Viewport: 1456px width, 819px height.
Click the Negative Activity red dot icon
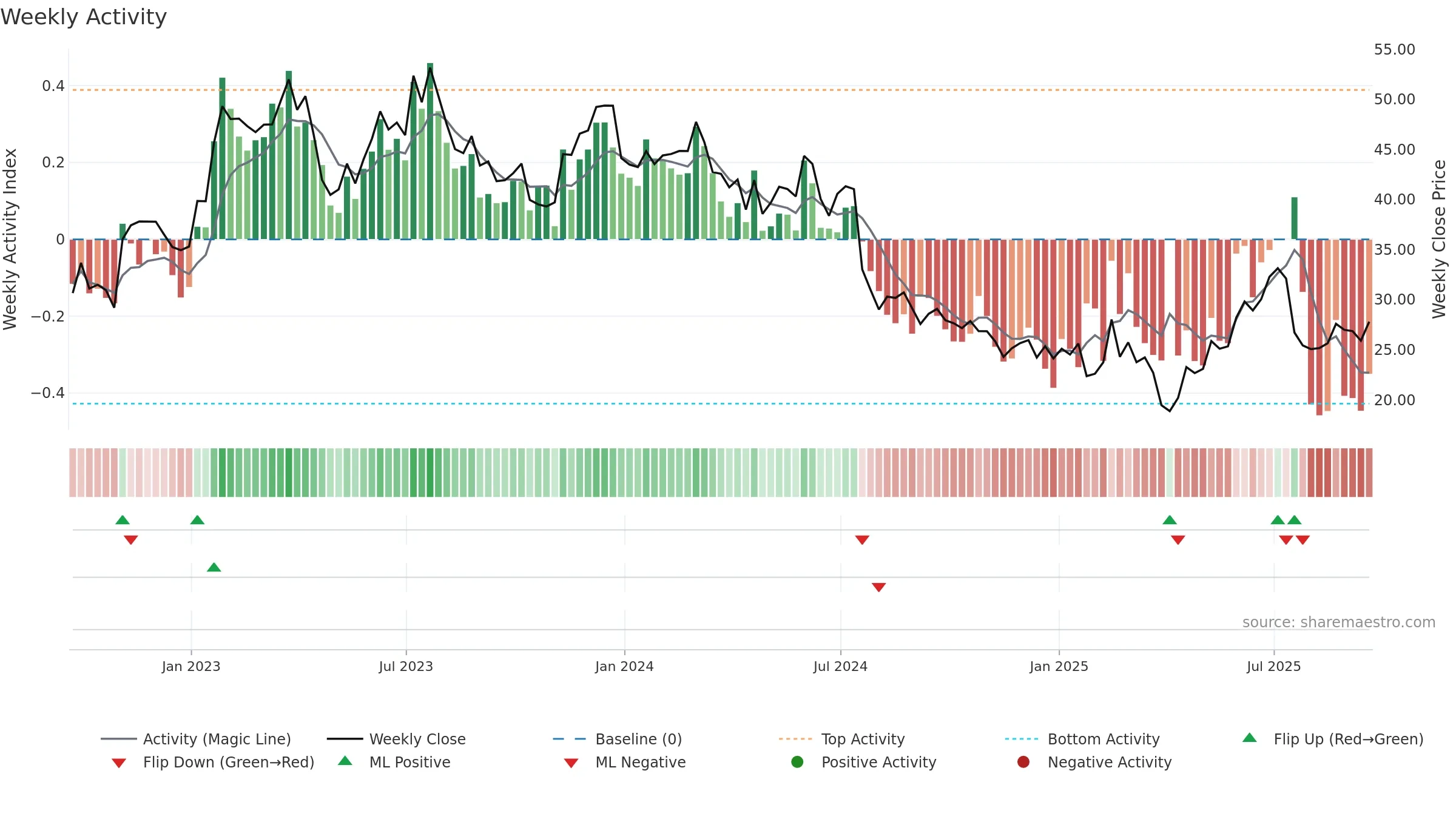1023,762
